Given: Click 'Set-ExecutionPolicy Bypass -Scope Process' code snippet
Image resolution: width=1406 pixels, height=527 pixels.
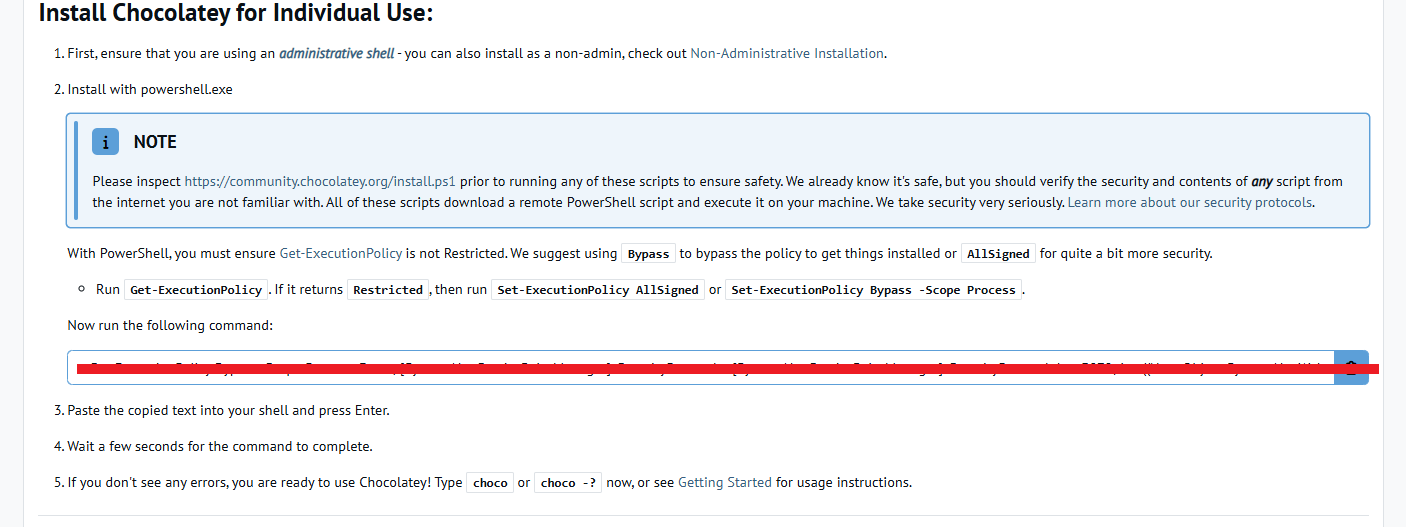Looking at the screenshot, I should [x=873, y=290].
